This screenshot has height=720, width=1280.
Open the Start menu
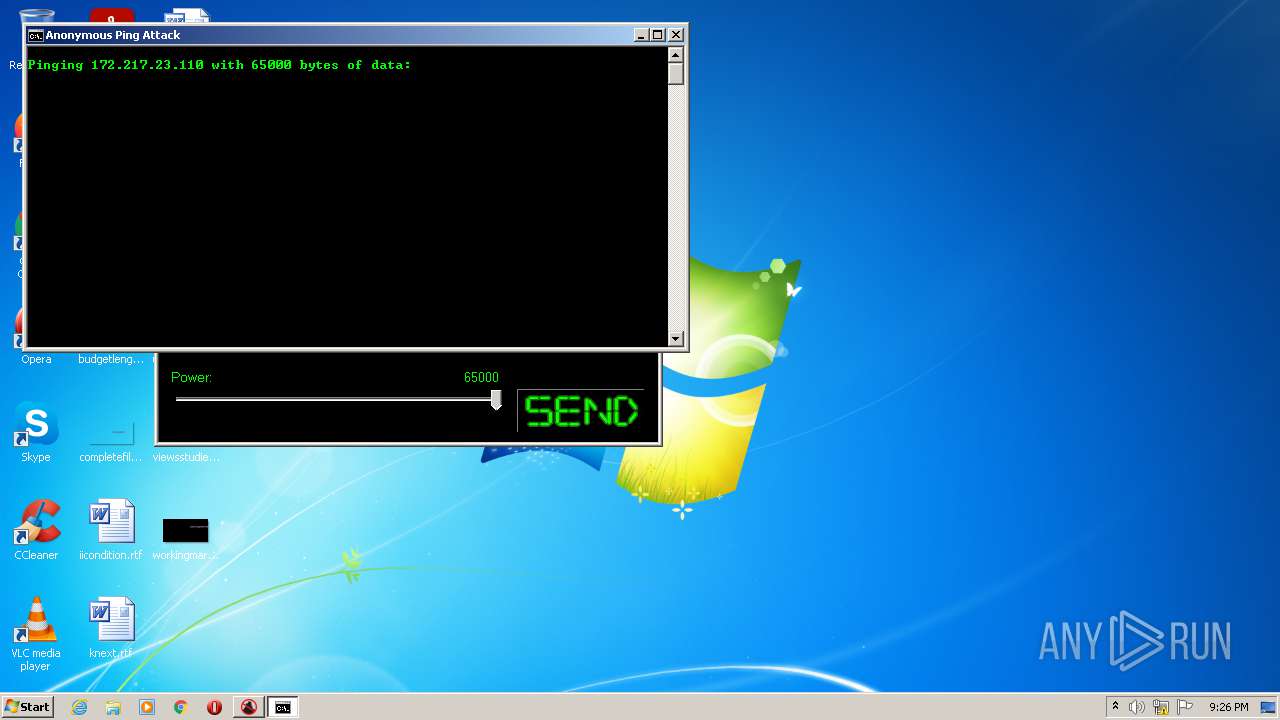27,707
